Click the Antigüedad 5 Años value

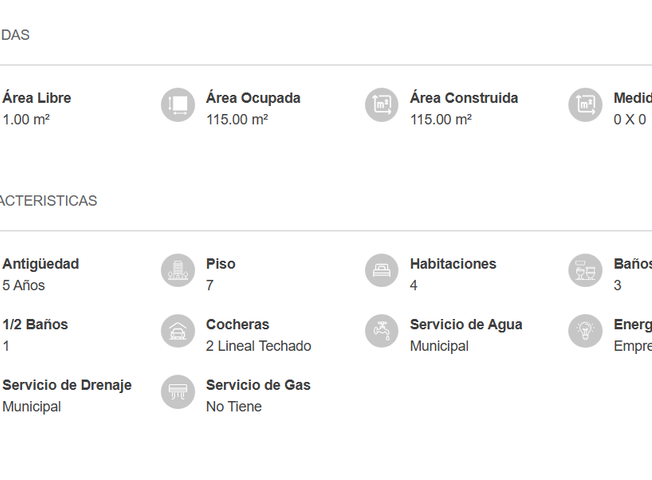tap(23, 285)
